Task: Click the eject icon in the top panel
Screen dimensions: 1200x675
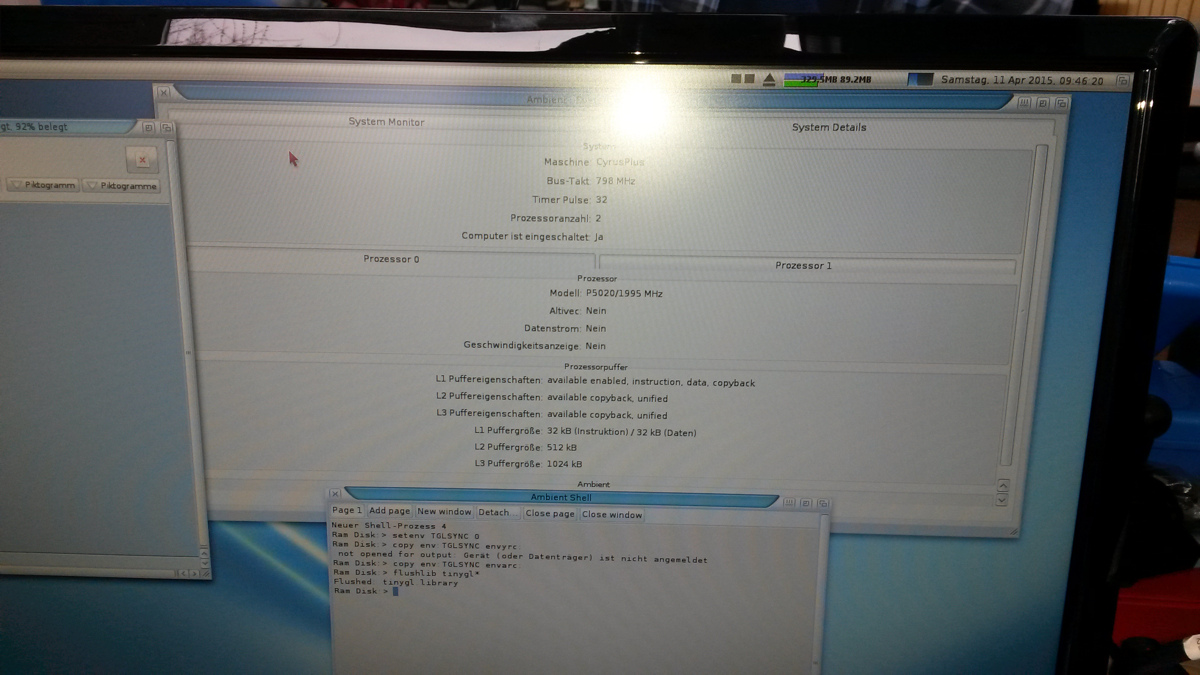Action: pos(769,79)
